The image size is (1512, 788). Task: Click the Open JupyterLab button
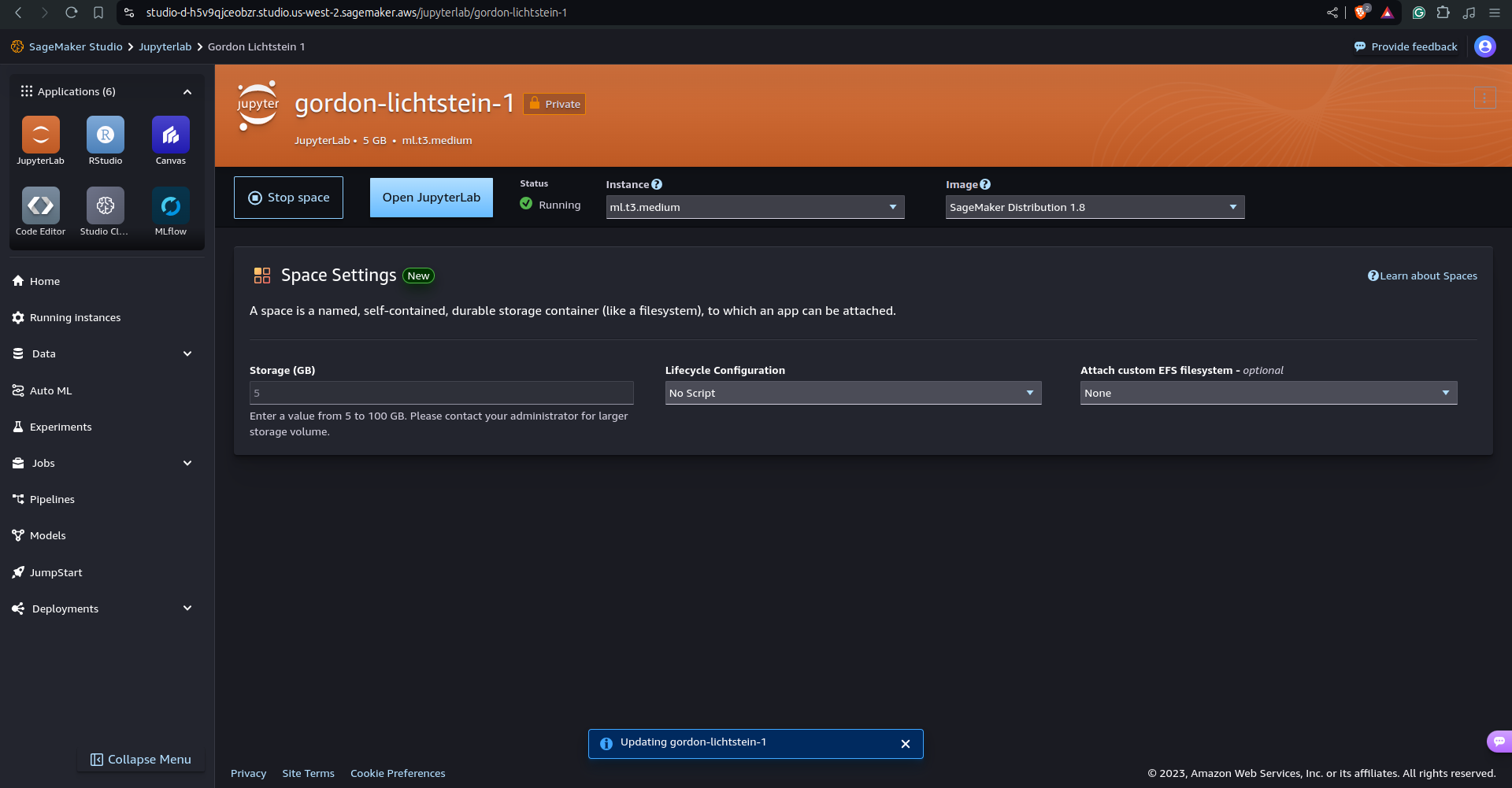[432, 198]
